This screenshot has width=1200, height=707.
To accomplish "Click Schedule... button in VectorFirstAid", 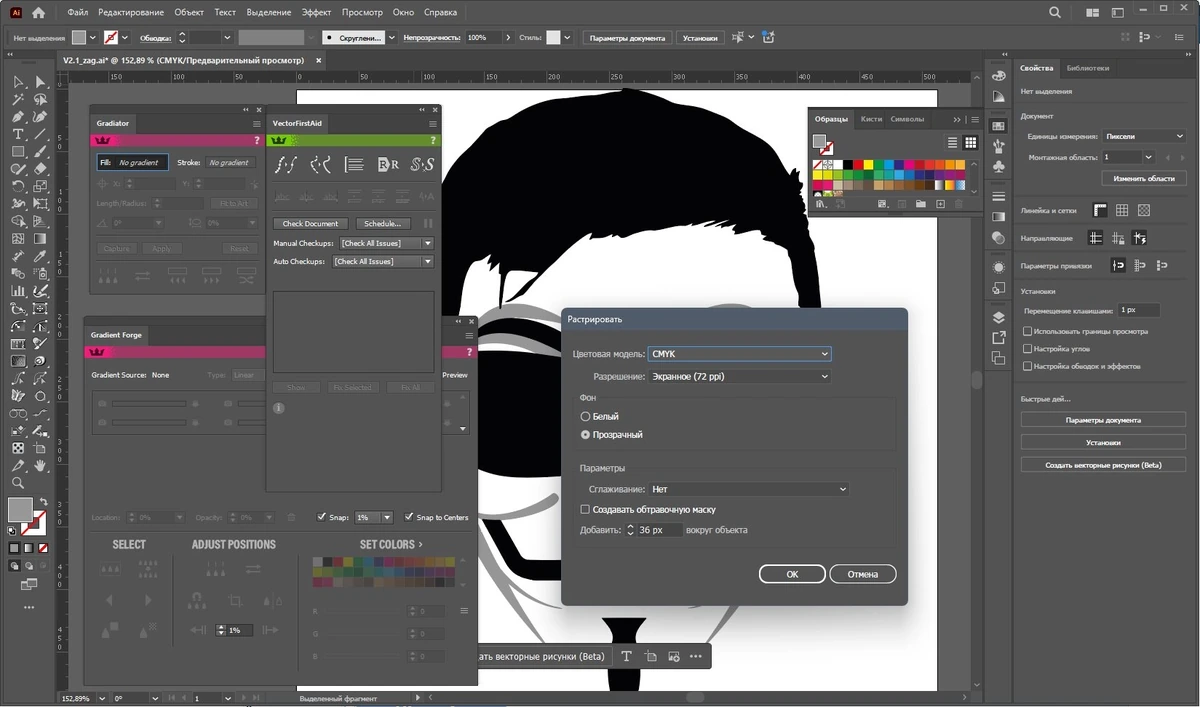I will 383,224.
